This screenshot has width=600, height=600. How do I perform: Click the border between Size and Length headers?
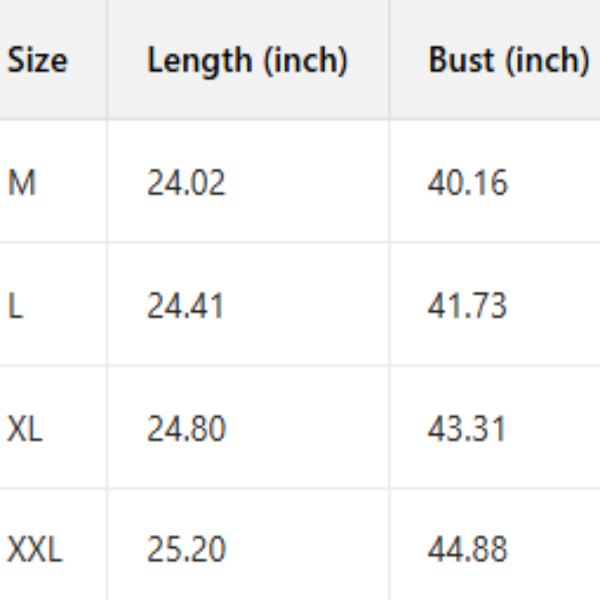[107, 61]
